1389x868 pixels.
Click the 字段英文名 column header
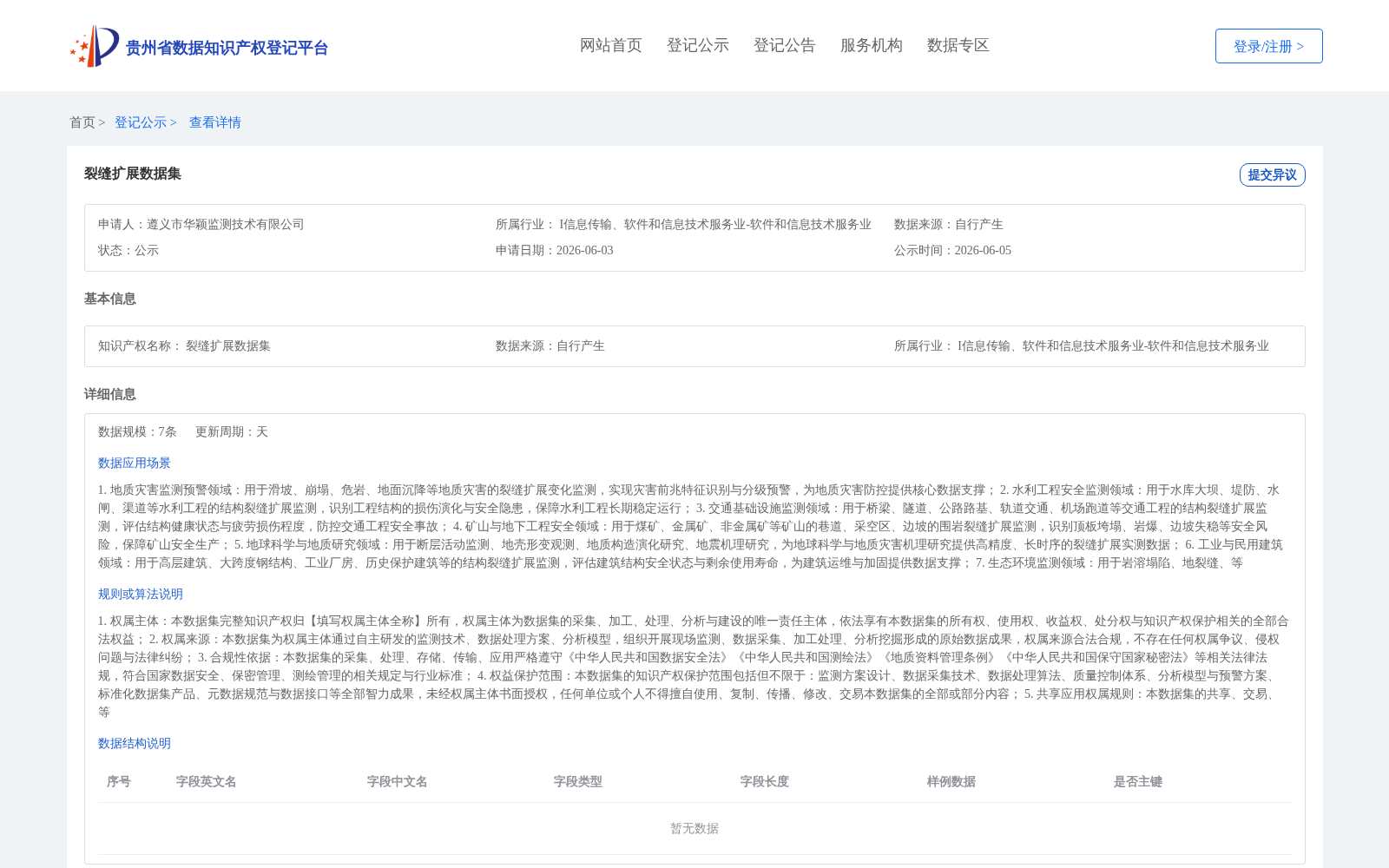[x=207, y=781]
